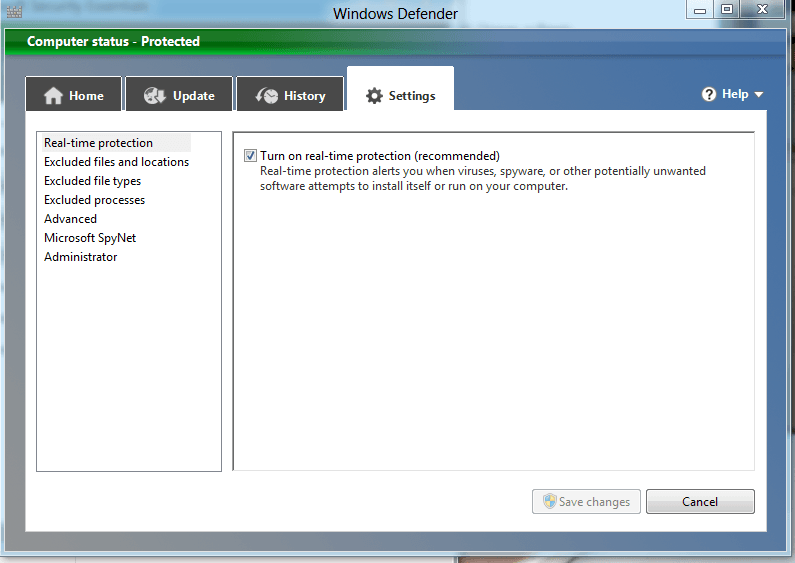This screenshot has width=795, height=563.
Task: Maximize the Windows Defender window
Action: pyautogui.click(x=727, y=10)
